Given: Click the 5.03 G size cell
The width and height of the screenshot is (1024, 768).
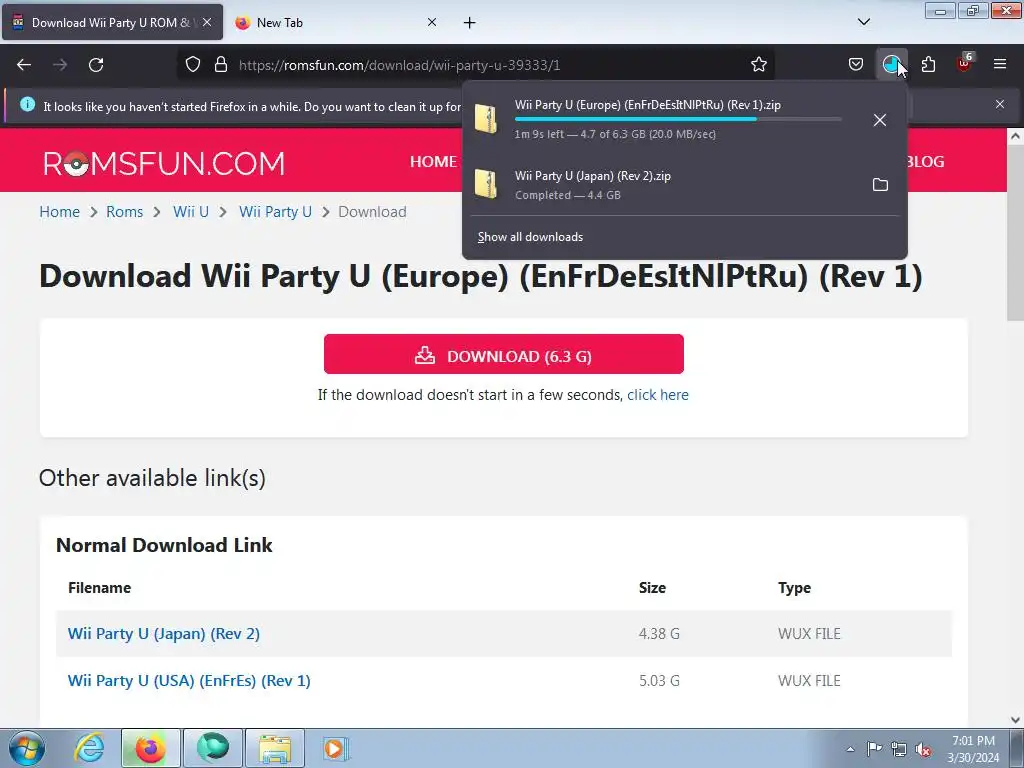Looking at the screenshot, I should click(x=659, y=680).
